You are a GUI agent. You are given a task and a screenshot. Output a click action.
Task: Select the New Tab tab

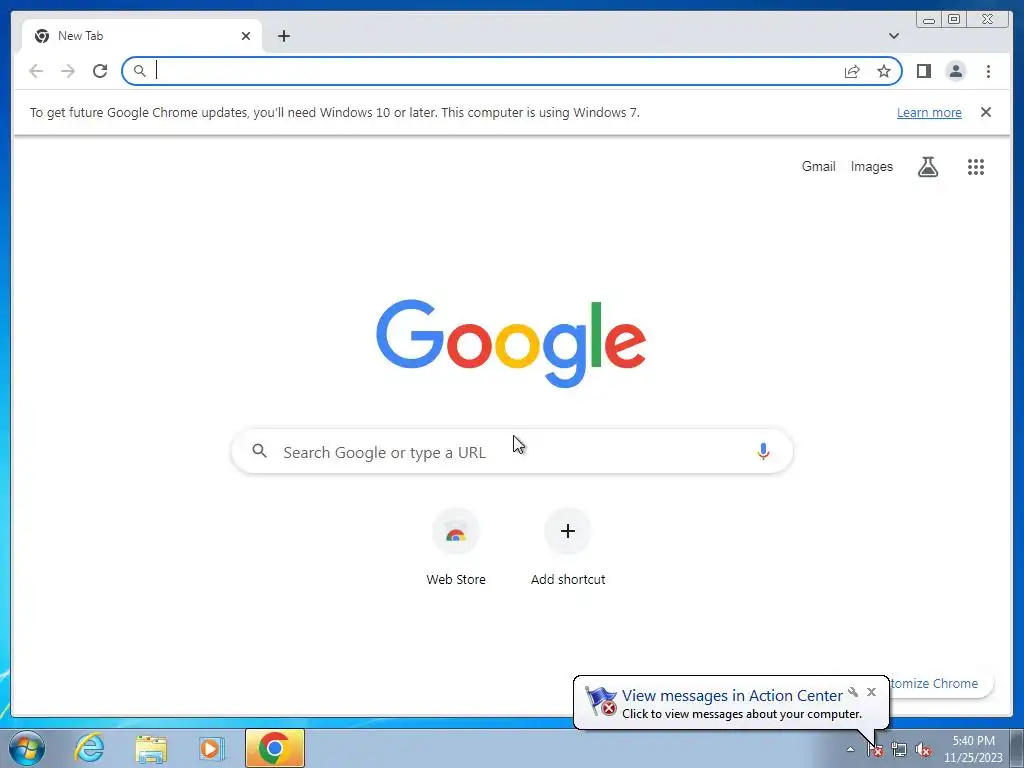[142, 36]
